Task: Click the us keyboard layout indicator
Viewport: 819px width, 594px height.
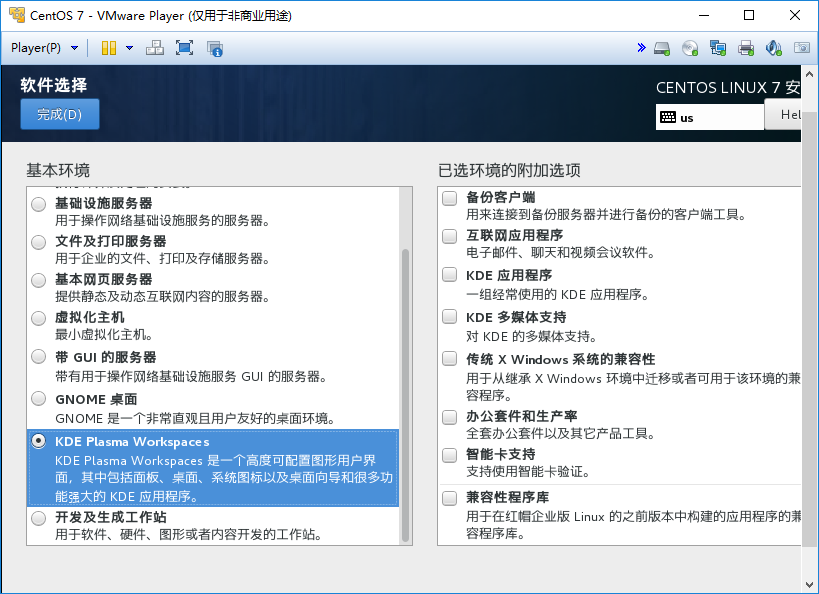Action: click(709, 117)
